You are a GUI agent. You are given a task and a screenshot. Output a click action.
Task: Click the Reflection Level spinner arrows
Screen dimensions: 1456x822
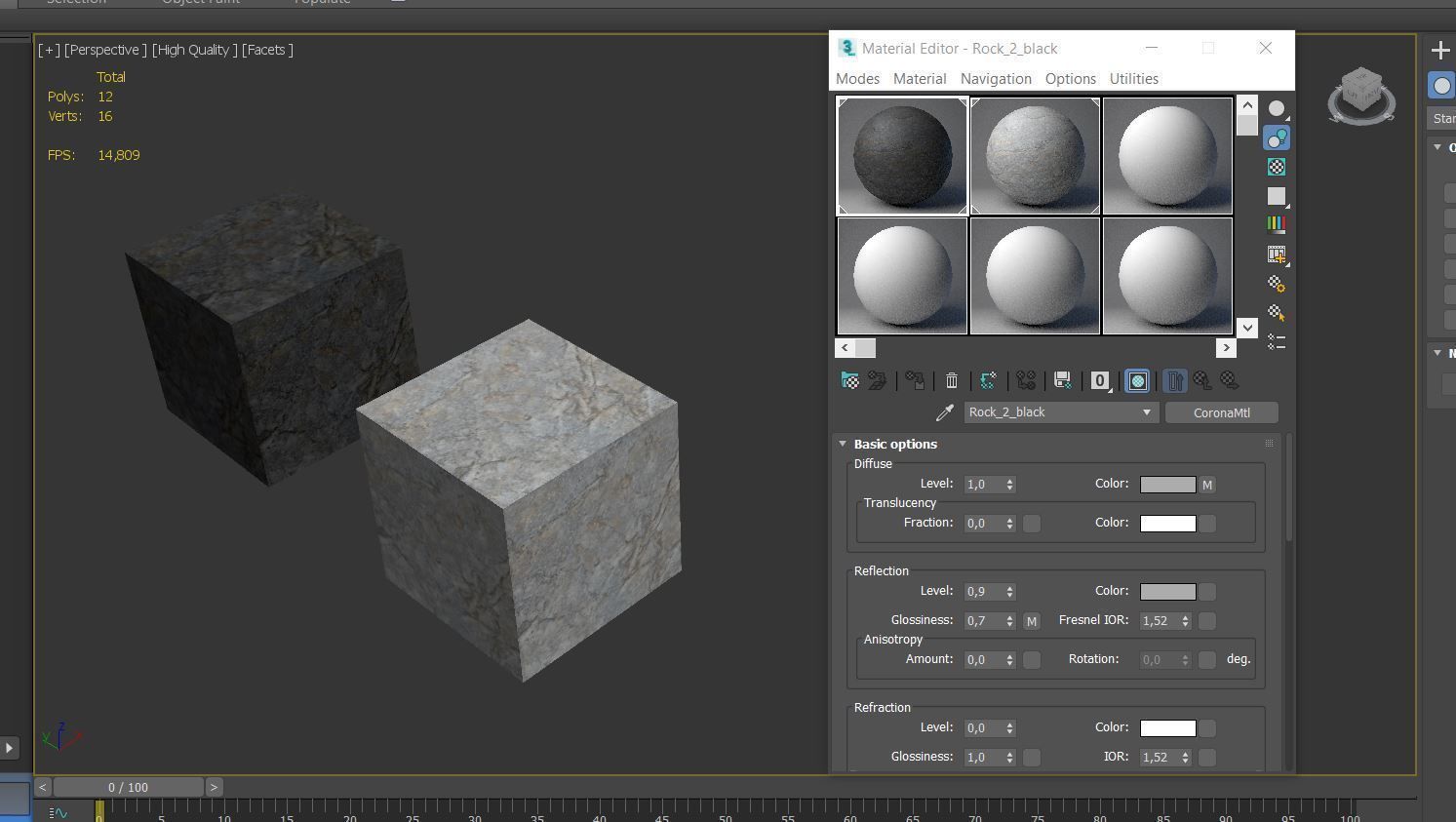(1009, 592)
